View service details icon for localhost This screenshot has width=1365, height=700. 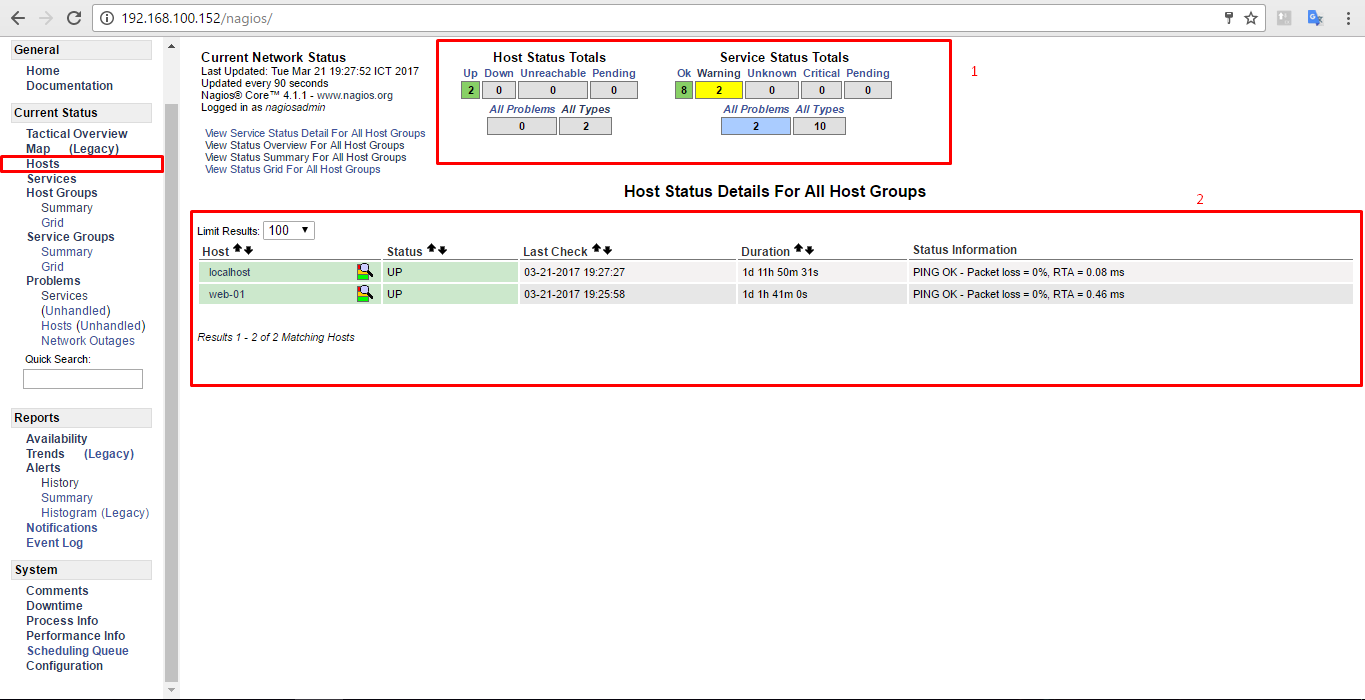click(x=365, y=271)
